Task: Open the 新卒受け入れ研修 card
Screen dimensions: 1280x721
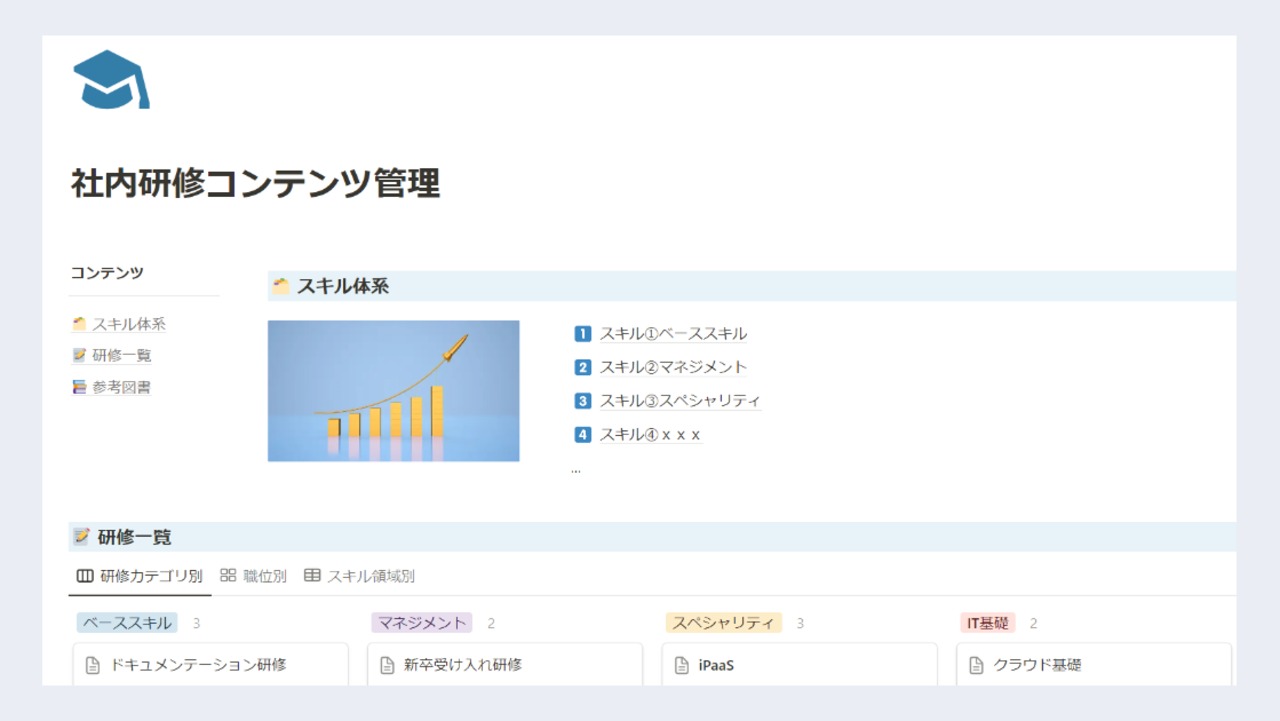Action: coord(505,665)
